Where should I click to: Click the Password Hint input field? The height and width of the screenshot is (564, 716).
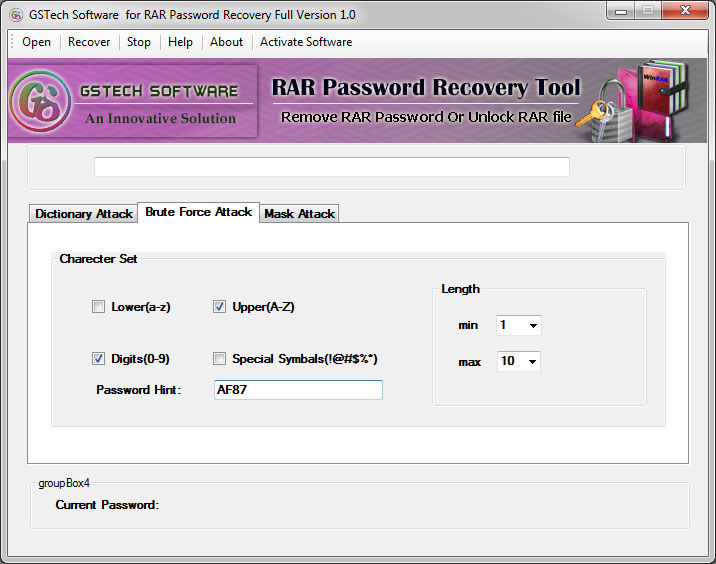(298, 390)
